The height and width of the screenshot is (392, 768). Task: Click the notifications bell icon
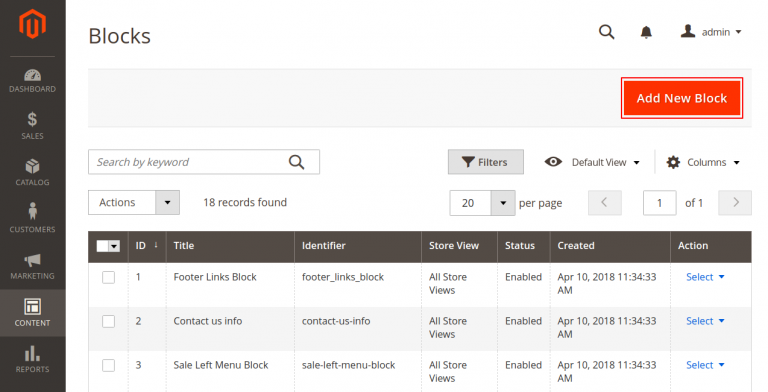click(x=647, y=32)
